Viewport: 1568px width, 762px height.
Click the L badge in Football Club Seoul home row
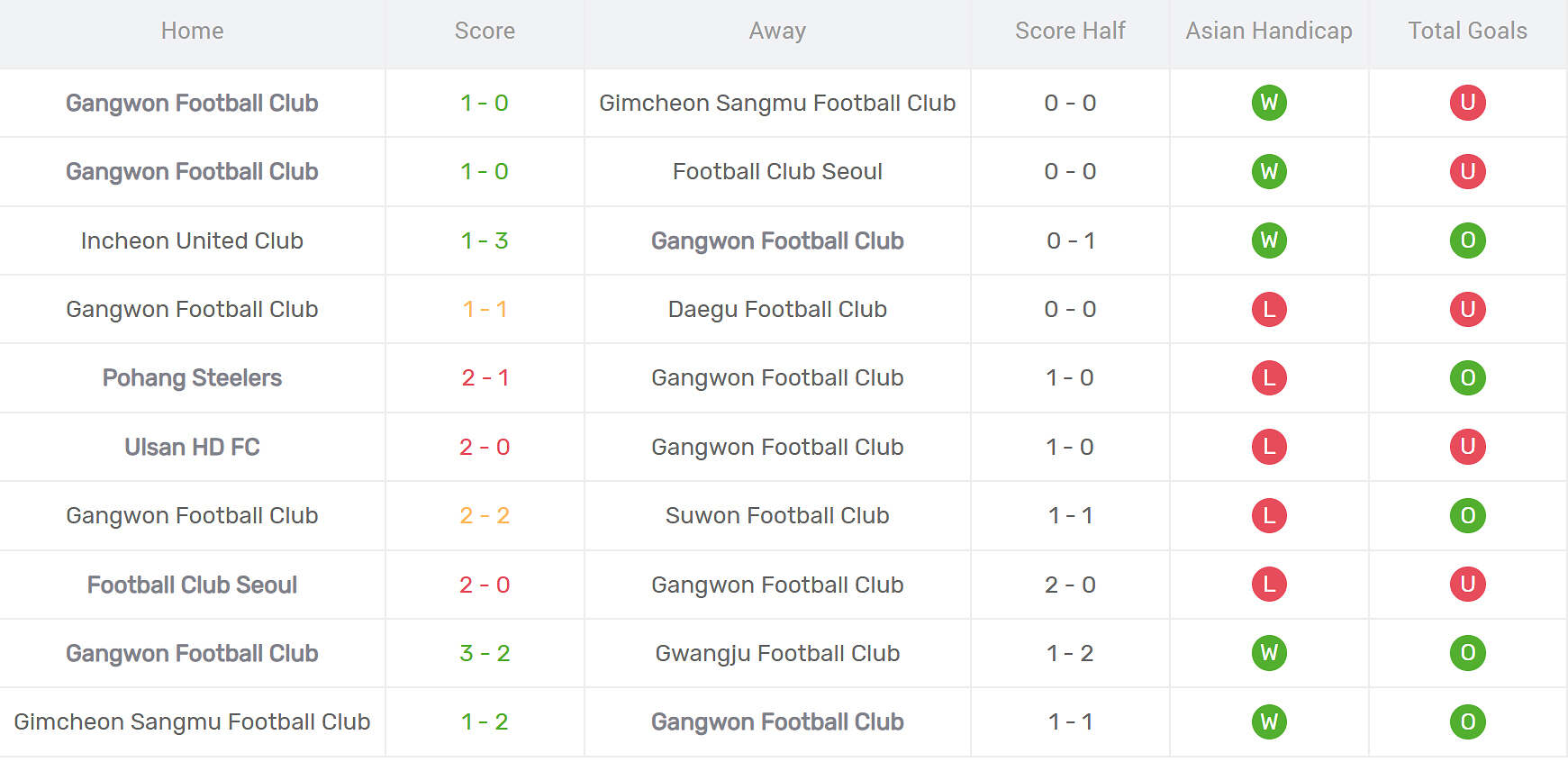click(1269, 585)
